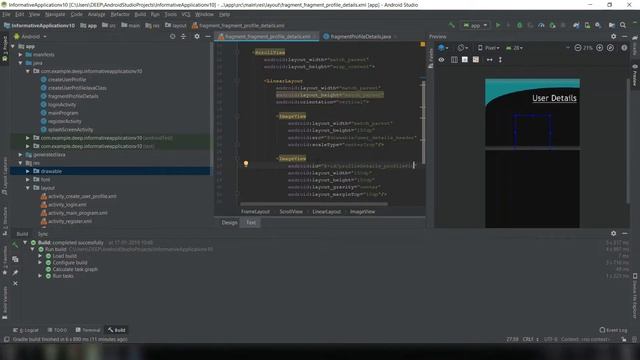The width and height of the screenshot is (640, 360).
Task: Open the AVD Manager toolbar icon
Action: 587,25
